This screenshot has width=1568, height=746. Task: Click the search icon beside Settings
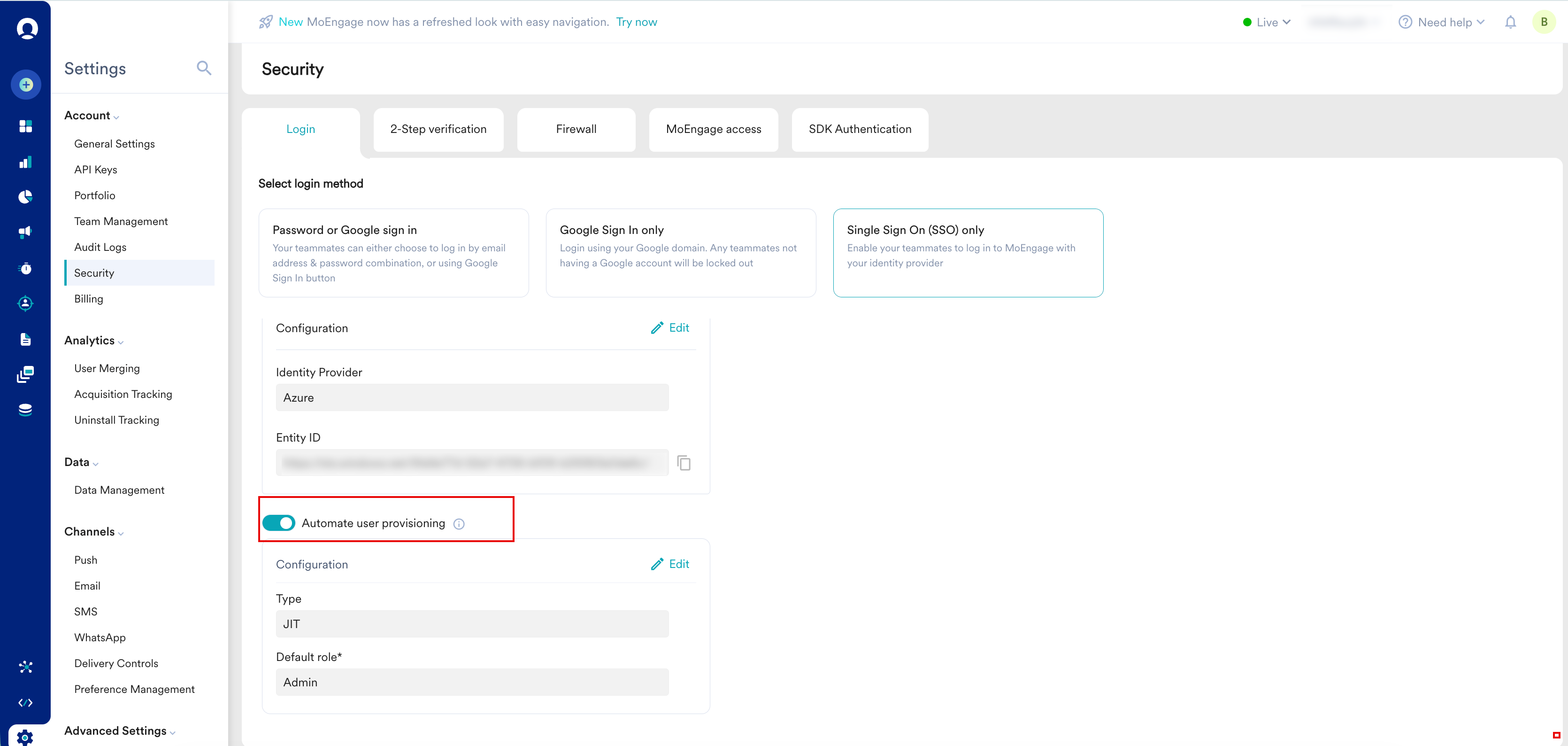204,68
